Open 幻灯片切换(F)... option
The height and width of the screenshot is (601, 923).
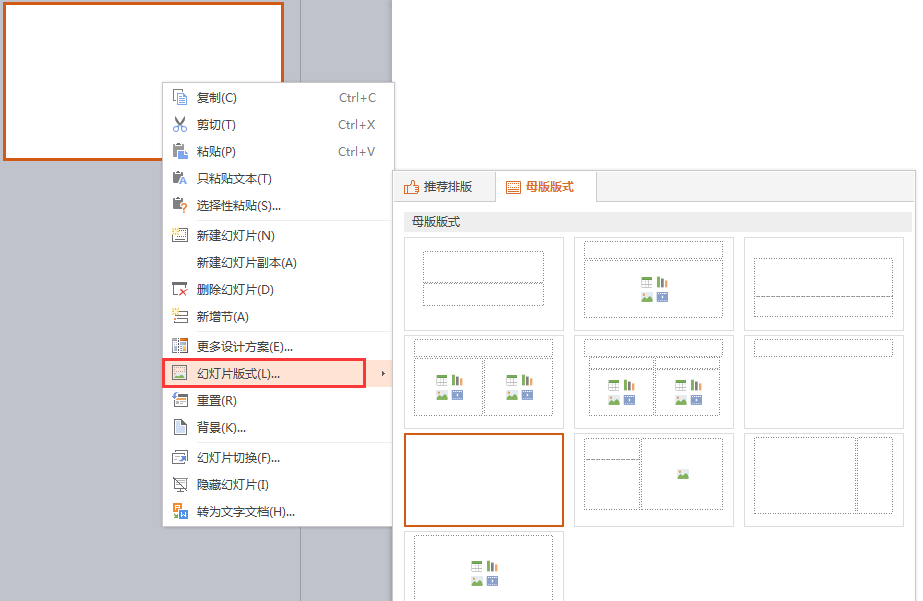(x=277, y=458)
